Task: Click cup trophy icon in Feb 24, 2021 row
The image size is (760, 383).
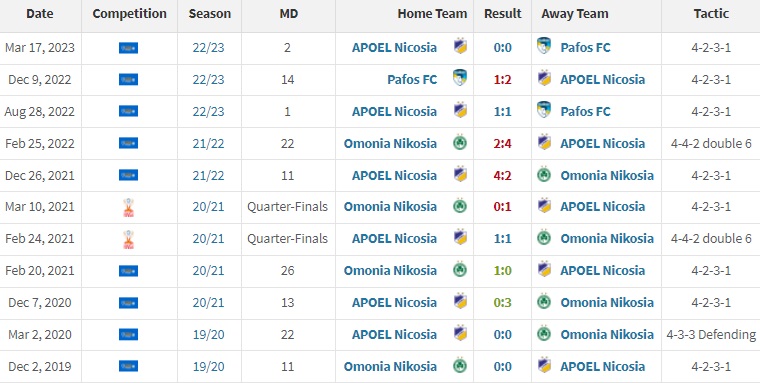Action: coord(128,239)
